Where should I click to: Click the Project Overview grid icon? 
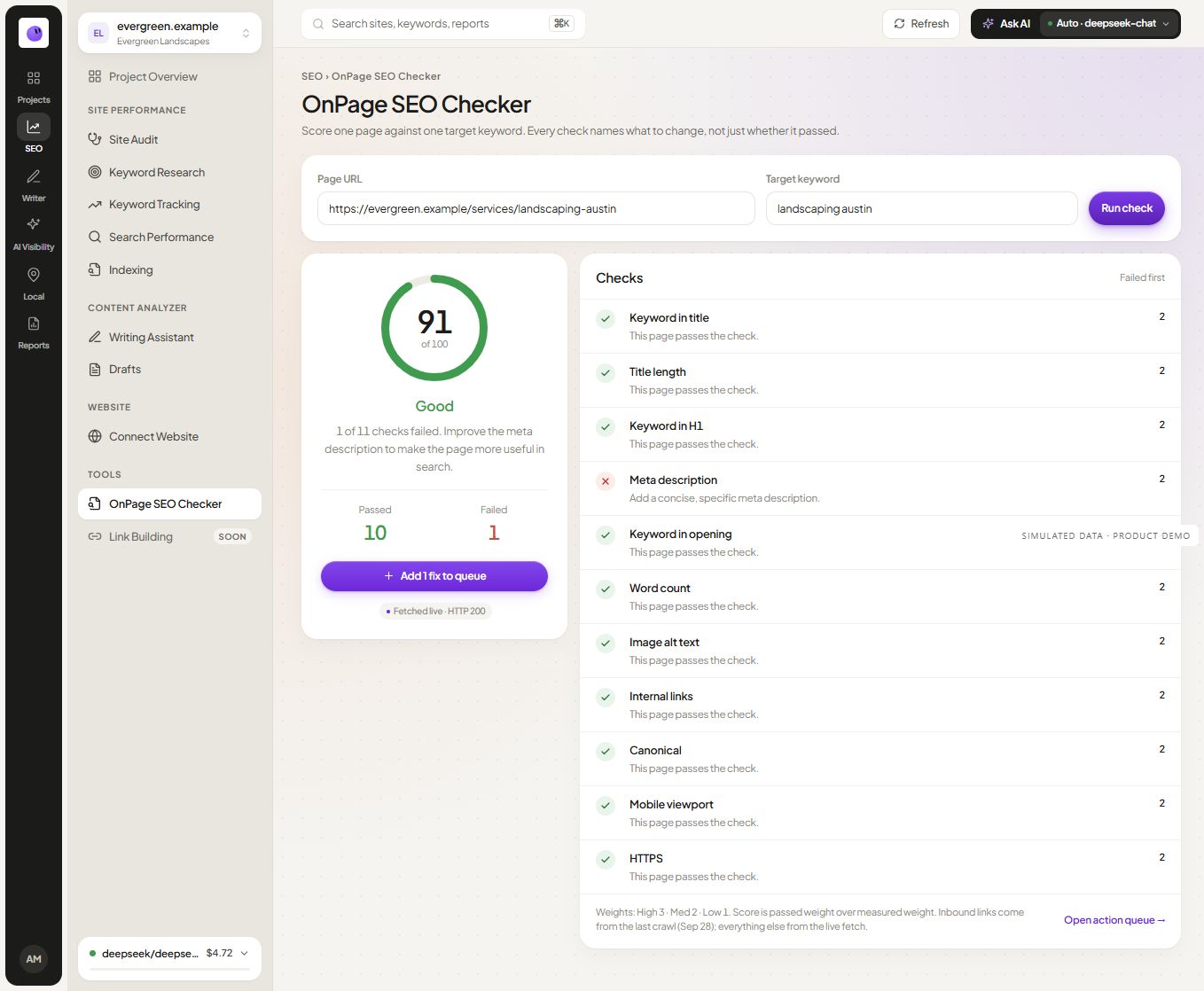95,76
